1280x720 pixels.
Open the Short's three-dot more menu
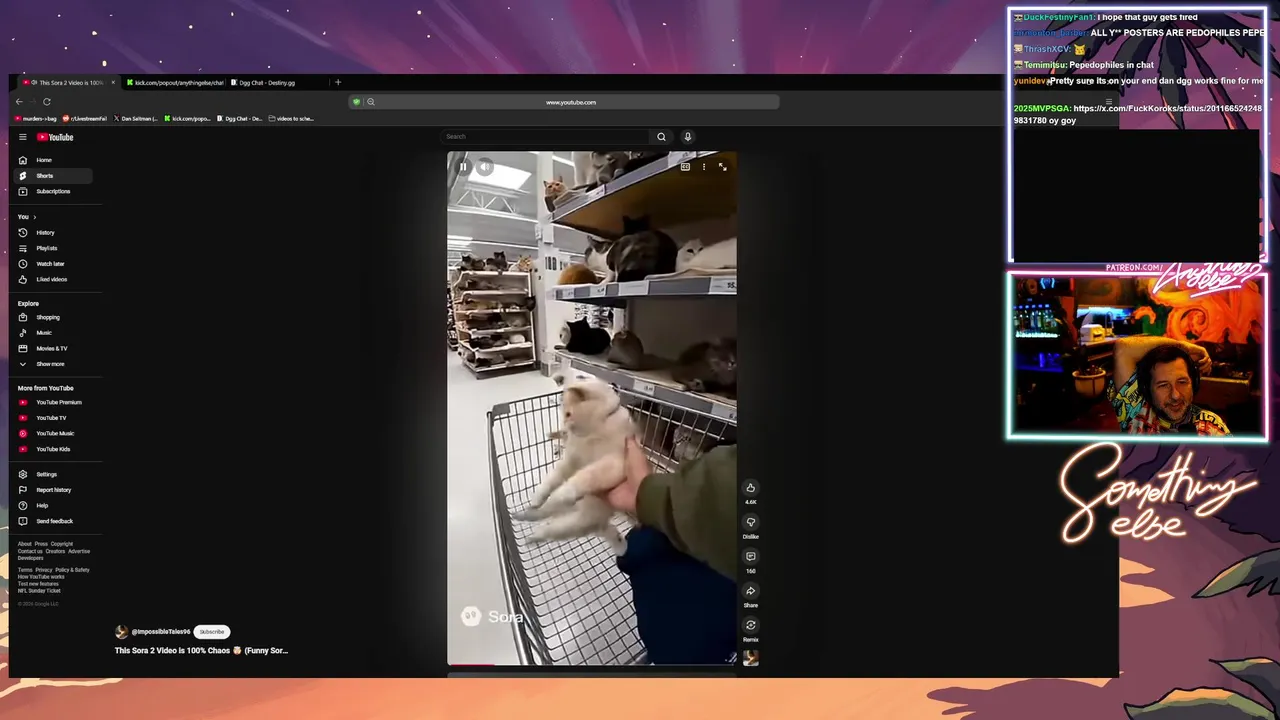[x=704, y=167]
